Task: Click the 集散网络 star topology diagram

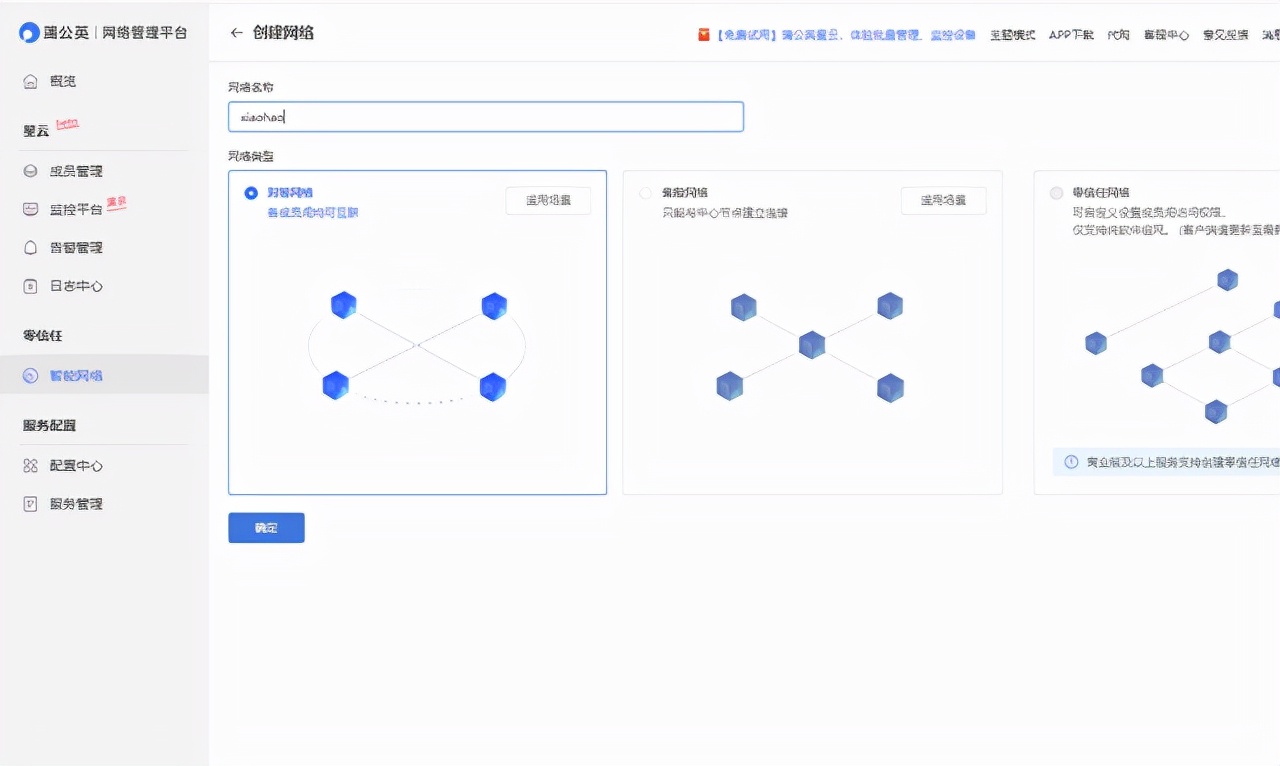Action: coord(811,346)
